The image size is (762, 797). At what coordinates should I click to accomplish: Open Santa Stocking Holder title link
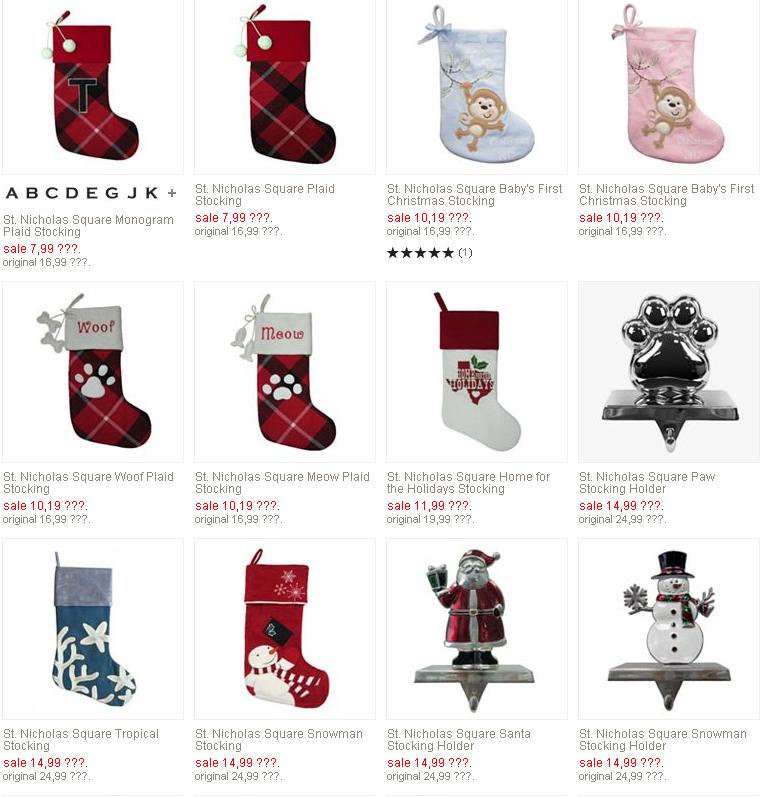[459, 740]
